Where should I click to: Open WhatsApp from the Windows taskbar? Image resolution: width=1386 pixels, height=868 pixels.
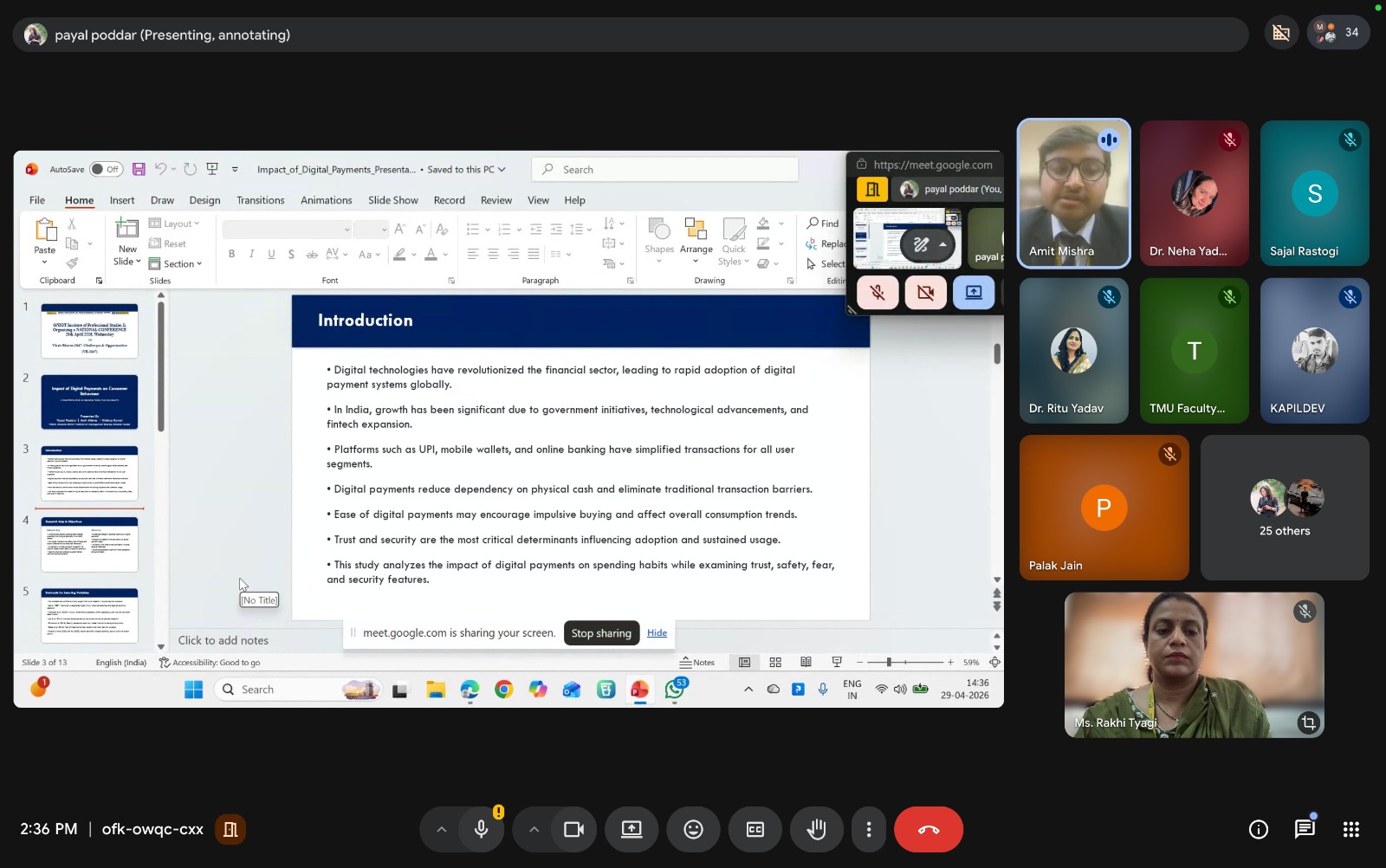675,690
